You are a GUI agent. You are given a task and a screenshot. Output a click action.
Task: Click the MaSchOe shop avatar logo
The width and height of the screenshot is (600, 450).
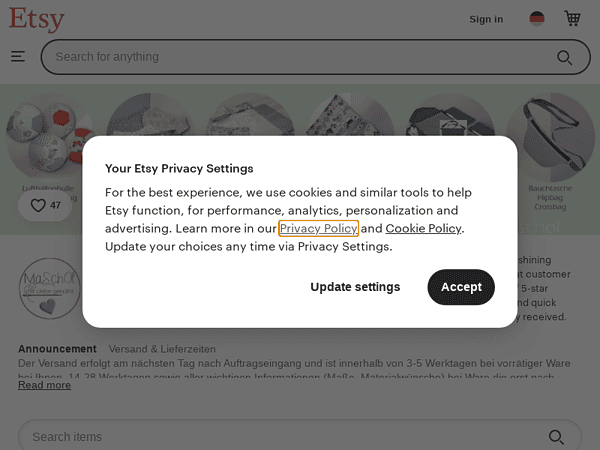[x=48, y=290]
